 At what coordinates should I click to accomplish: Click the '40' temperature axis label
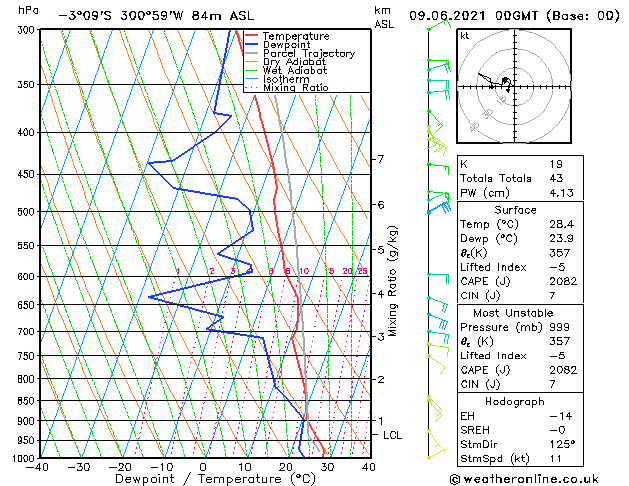tap(369, 467)
